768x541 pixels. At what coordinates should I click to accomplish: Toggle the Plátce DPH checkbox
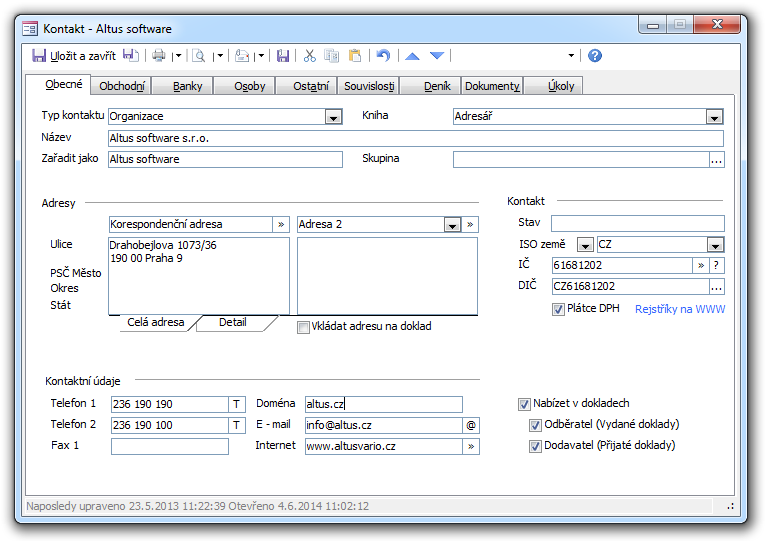tap(558, 309)
